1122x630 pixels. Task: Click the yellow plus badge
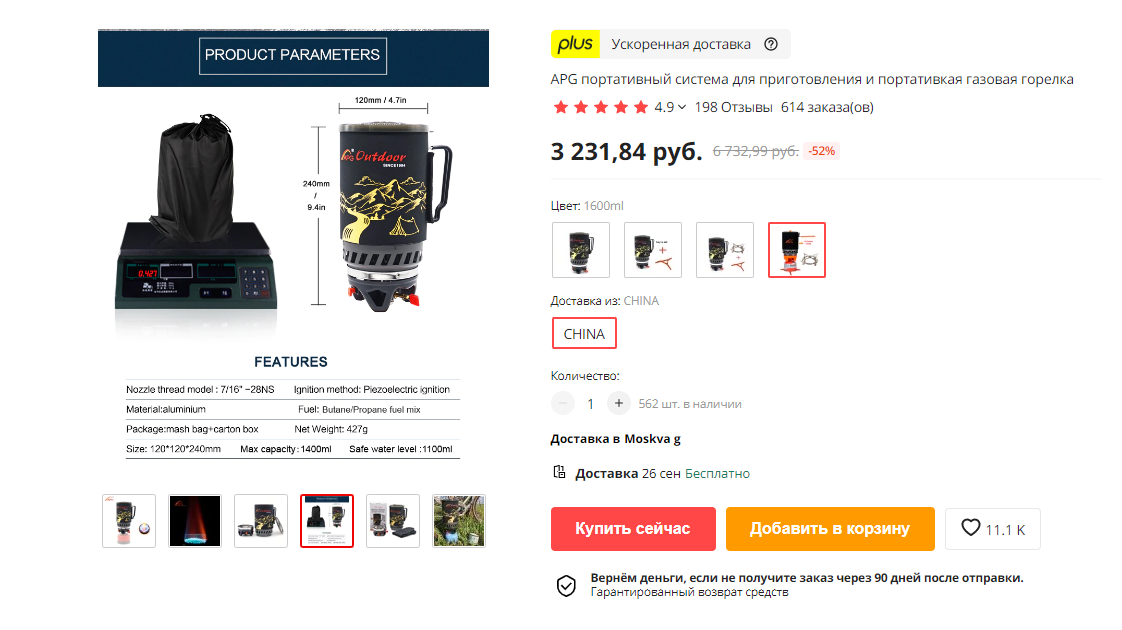pyautogui.click(x=575, y=44)
